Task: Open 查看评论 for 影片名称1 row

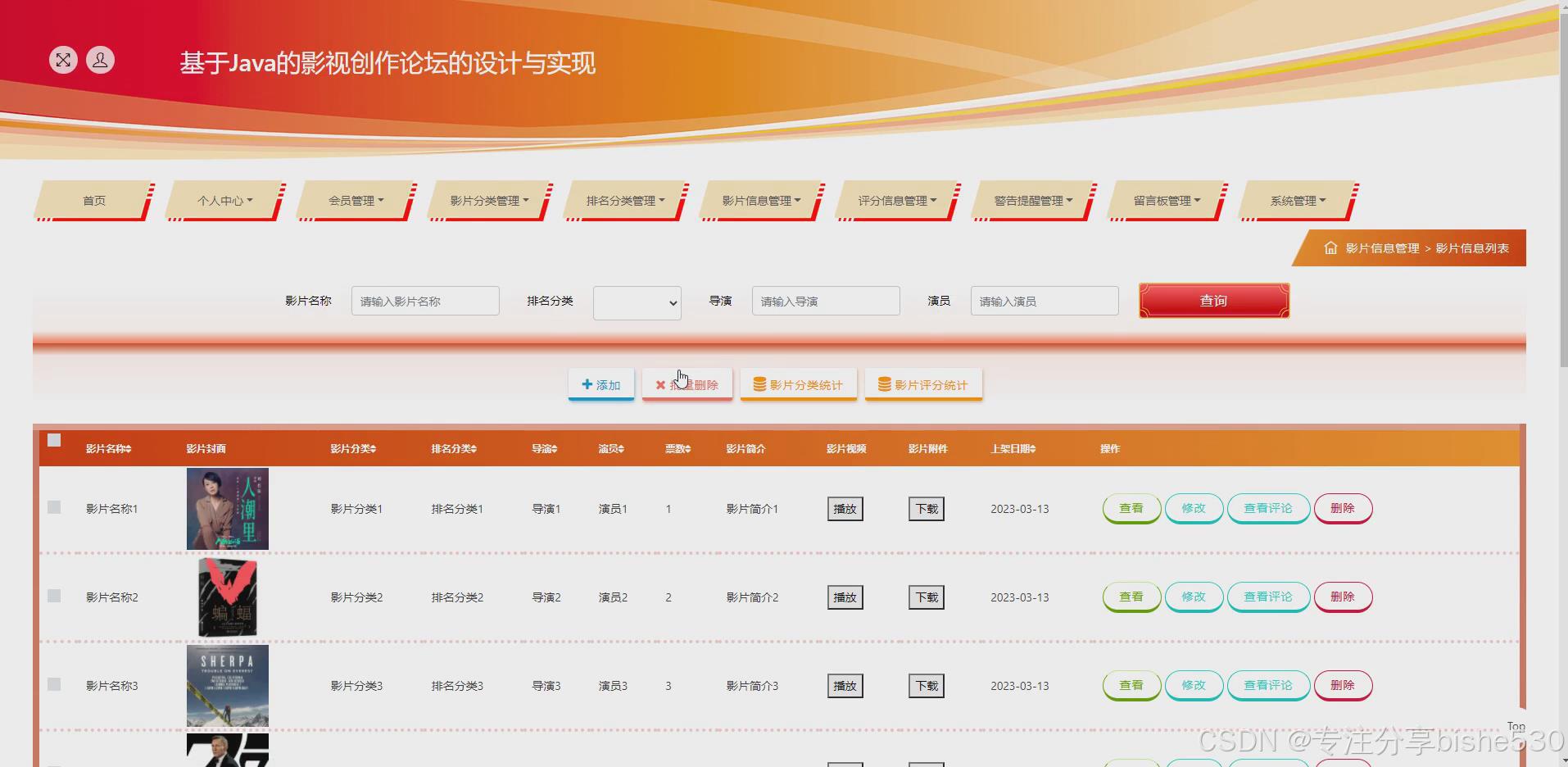Action: (x=1268, y=508)
